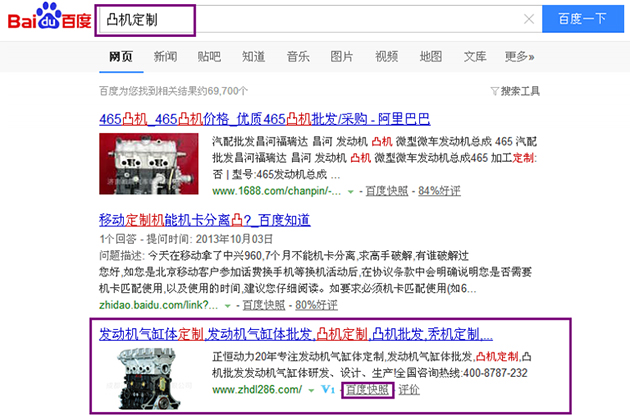Viewport: 630px width, 417px height.
Task: Click the Baidu paw logo
Action: [x=47, y=19]
